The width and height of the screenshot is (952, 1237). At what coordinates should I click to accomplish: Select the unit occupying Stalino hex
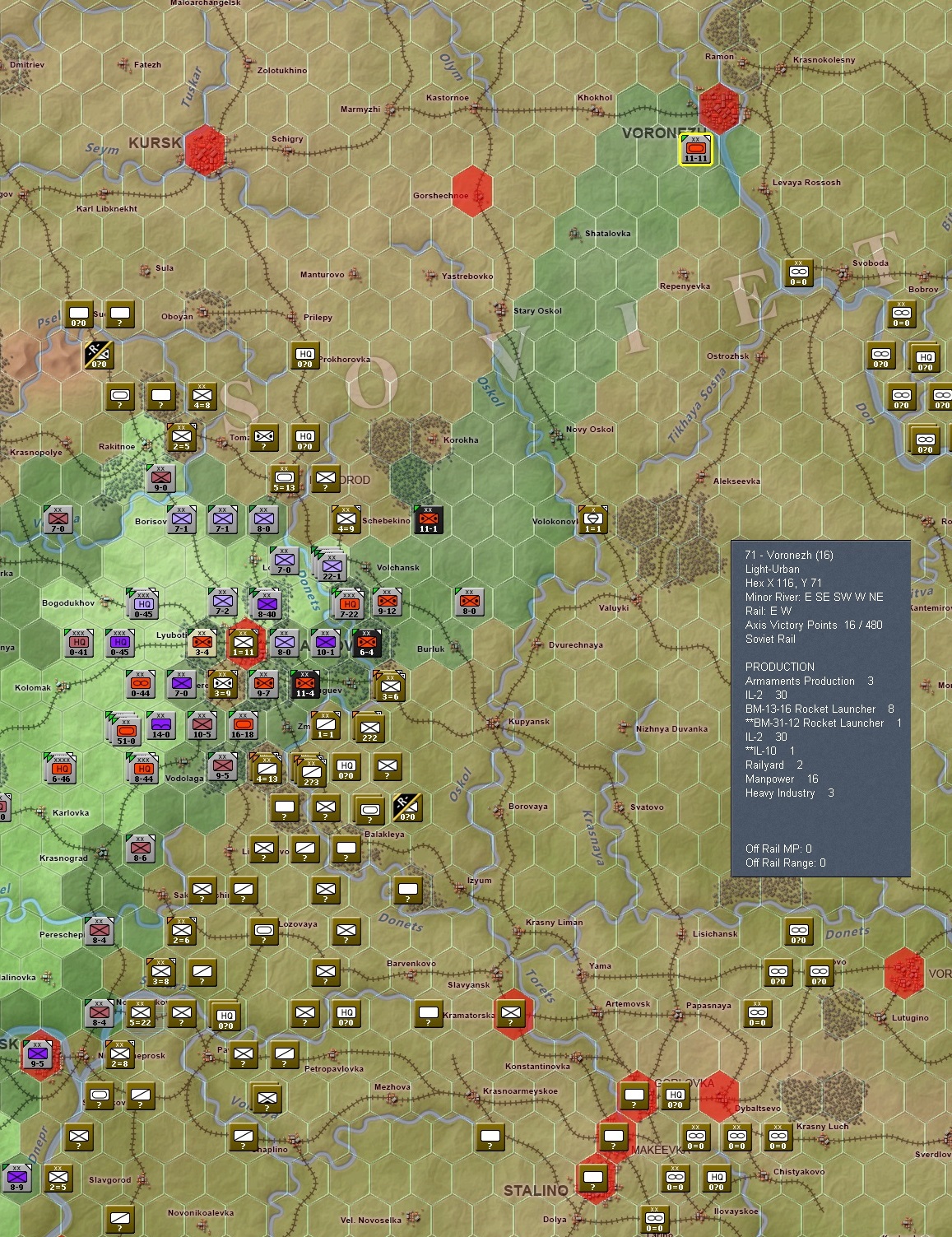593,1179
